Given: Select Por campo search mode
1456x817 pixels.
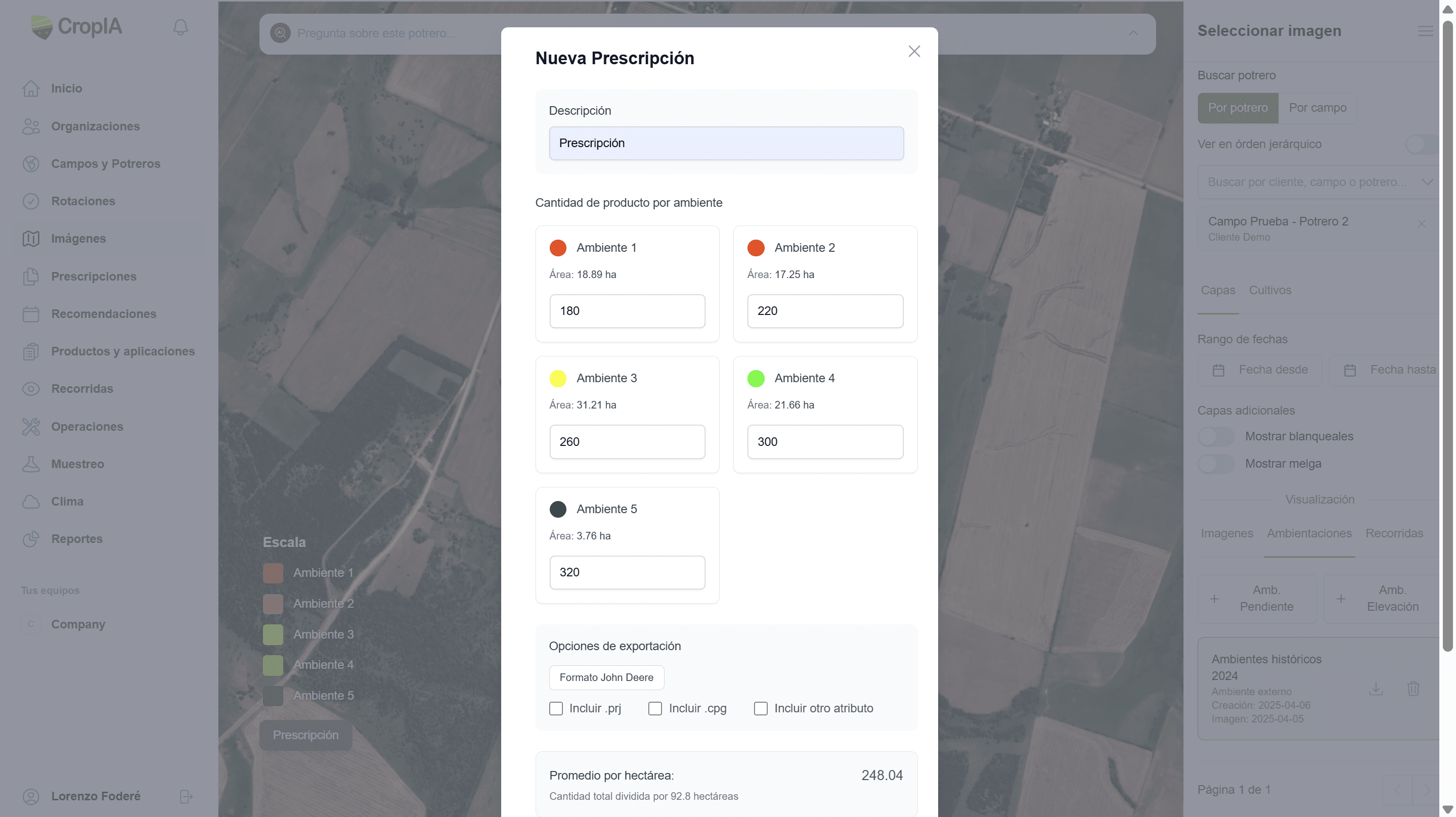Looking at the screenshot, I should [1317, 107].
